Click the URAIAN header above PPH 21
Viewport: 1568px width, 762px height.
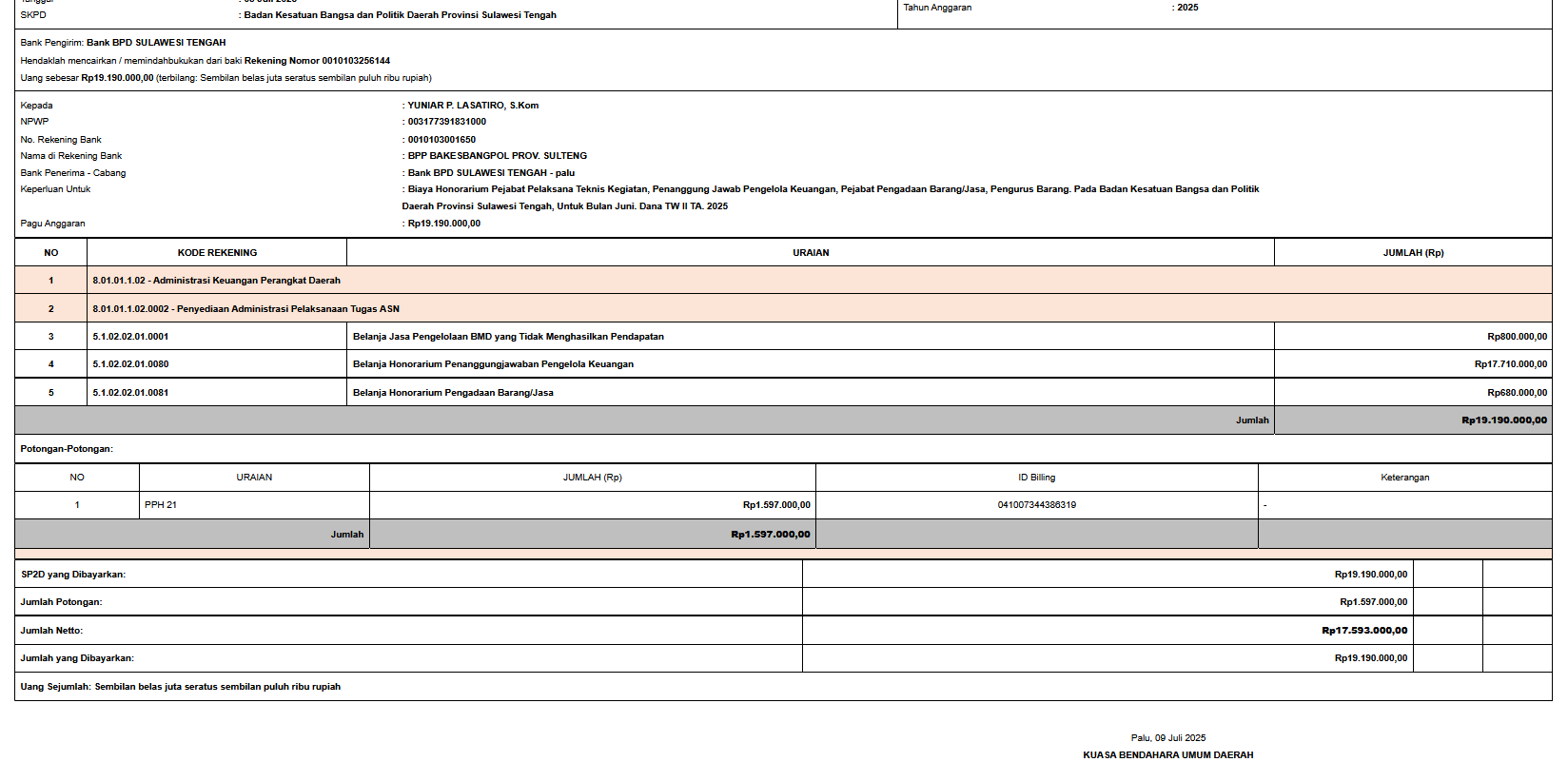[254, 478]
